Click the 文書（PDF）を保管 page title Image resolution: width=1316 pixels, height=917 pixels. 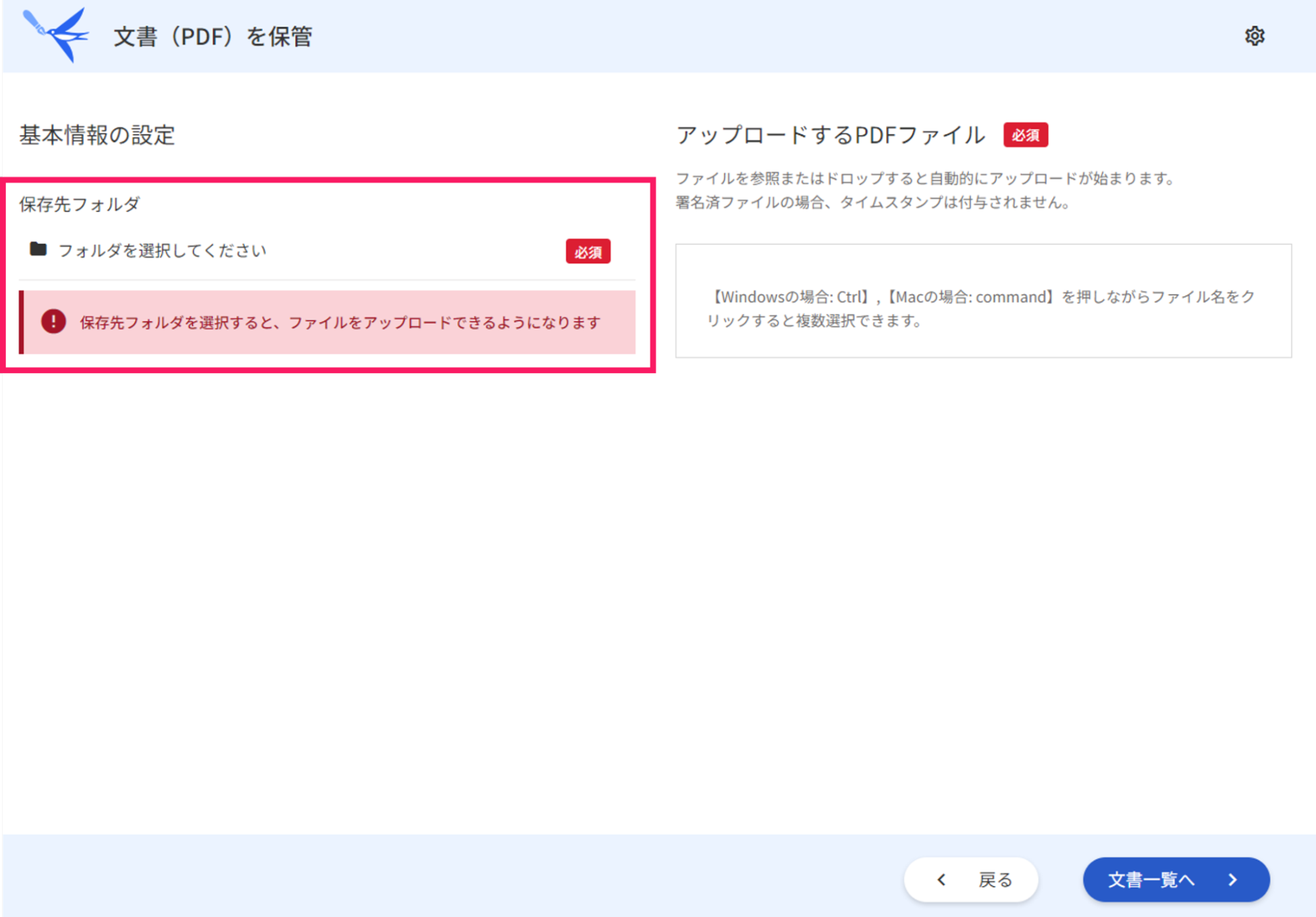click(x=213, y=36)
